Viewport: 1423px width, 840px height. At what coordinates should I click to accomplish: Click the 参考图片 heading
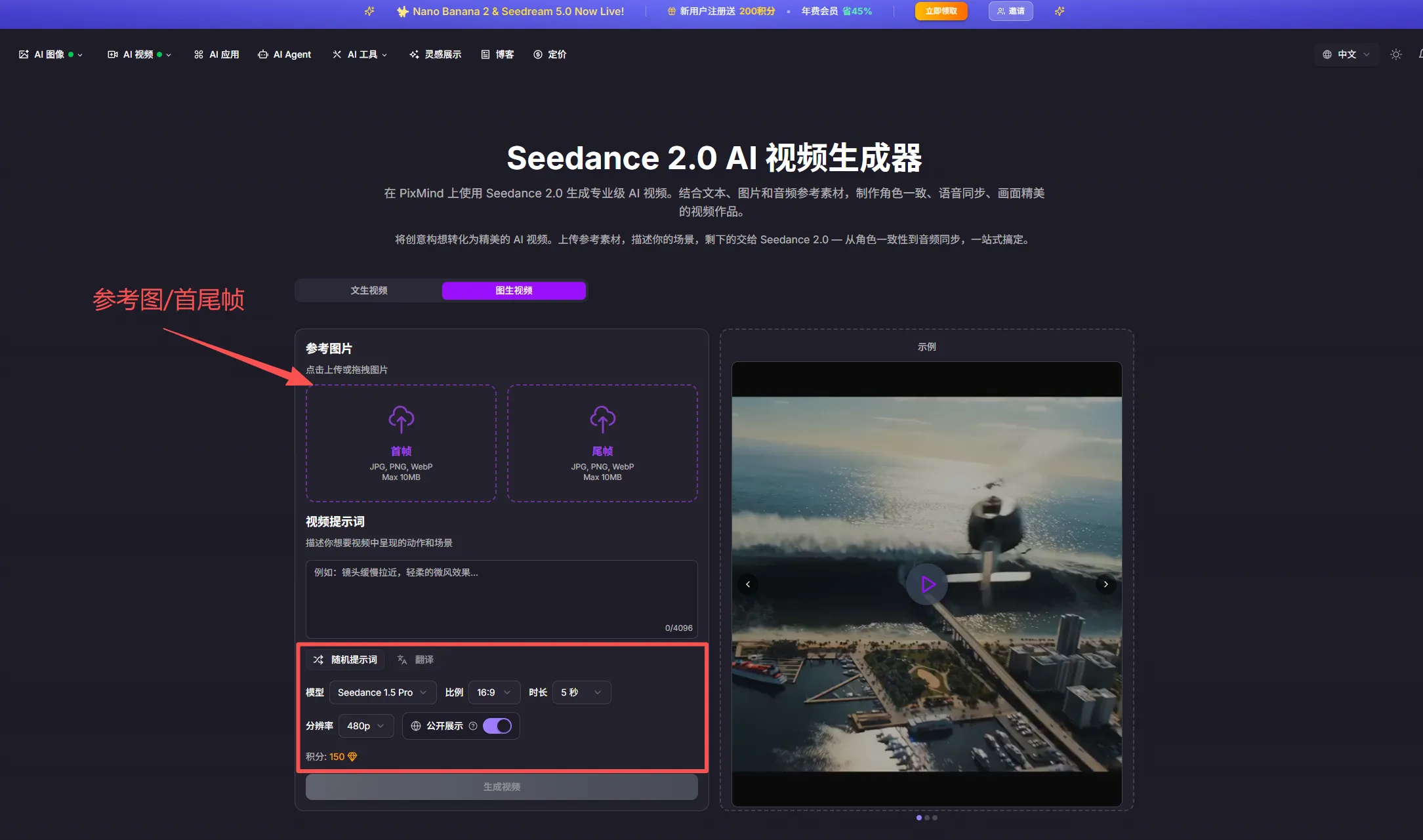click(x=329, y=349)
